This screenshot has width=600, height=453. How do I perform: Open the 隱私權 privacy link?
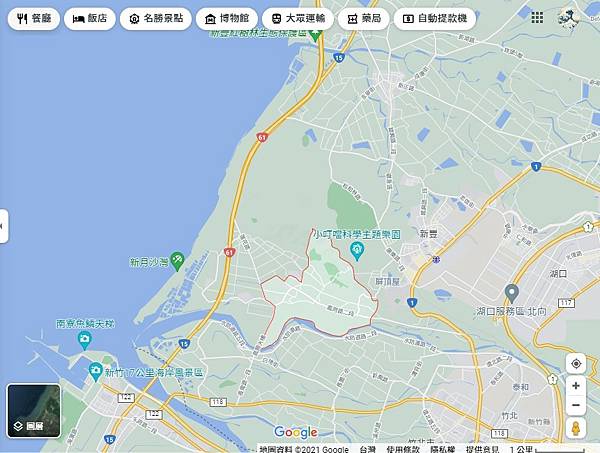[442, 449]
